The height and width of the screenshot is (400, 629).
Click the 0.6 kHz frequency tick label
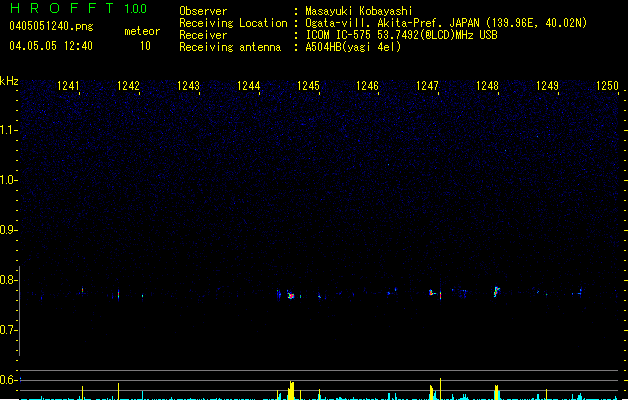(8, 380)
